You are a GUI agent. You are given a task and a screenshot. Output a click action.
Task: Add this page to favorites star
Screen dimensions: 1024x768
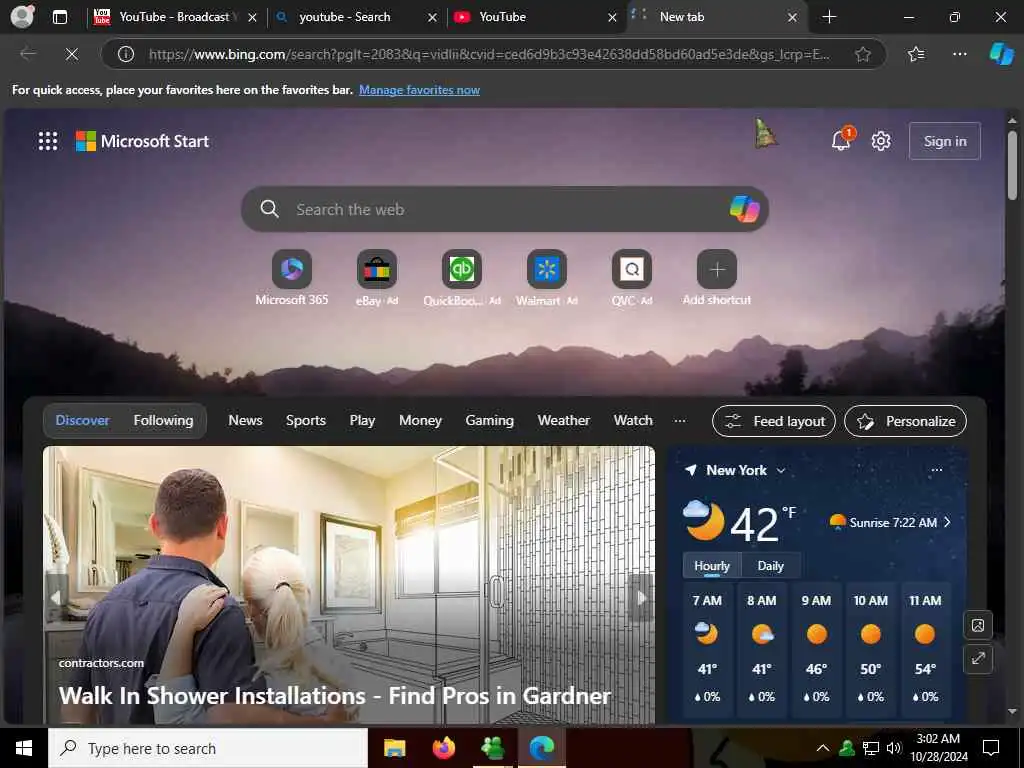coord(863,54)
